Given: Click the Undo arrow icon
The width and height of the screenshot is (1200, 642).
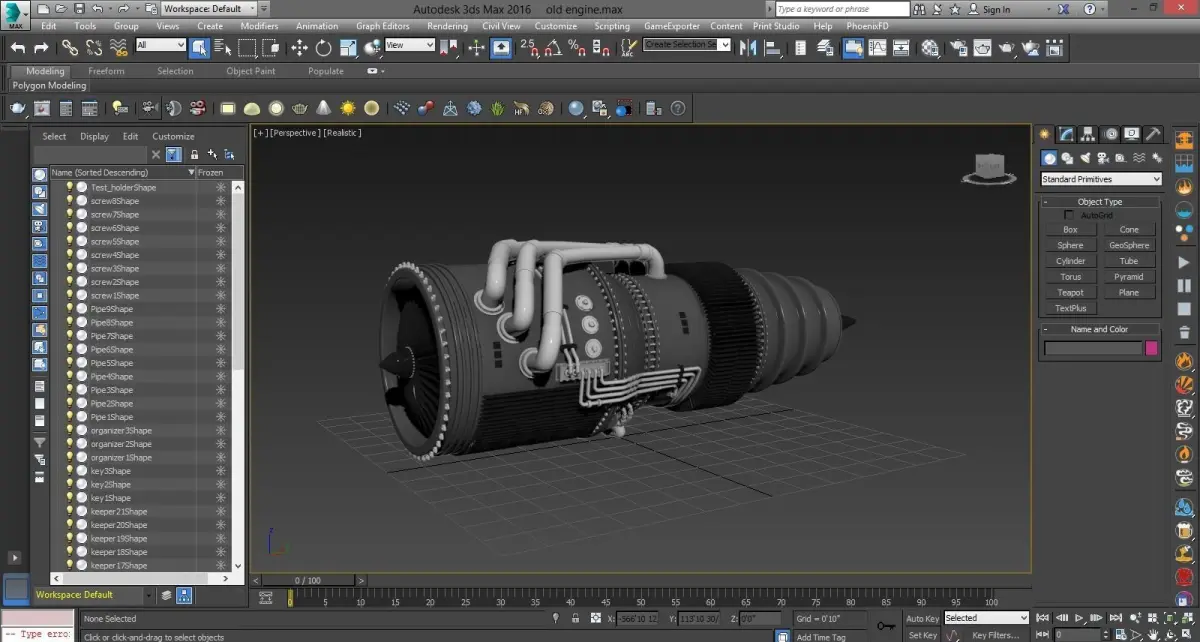Looking at the screenshot, I should click(x=17, y=47).
